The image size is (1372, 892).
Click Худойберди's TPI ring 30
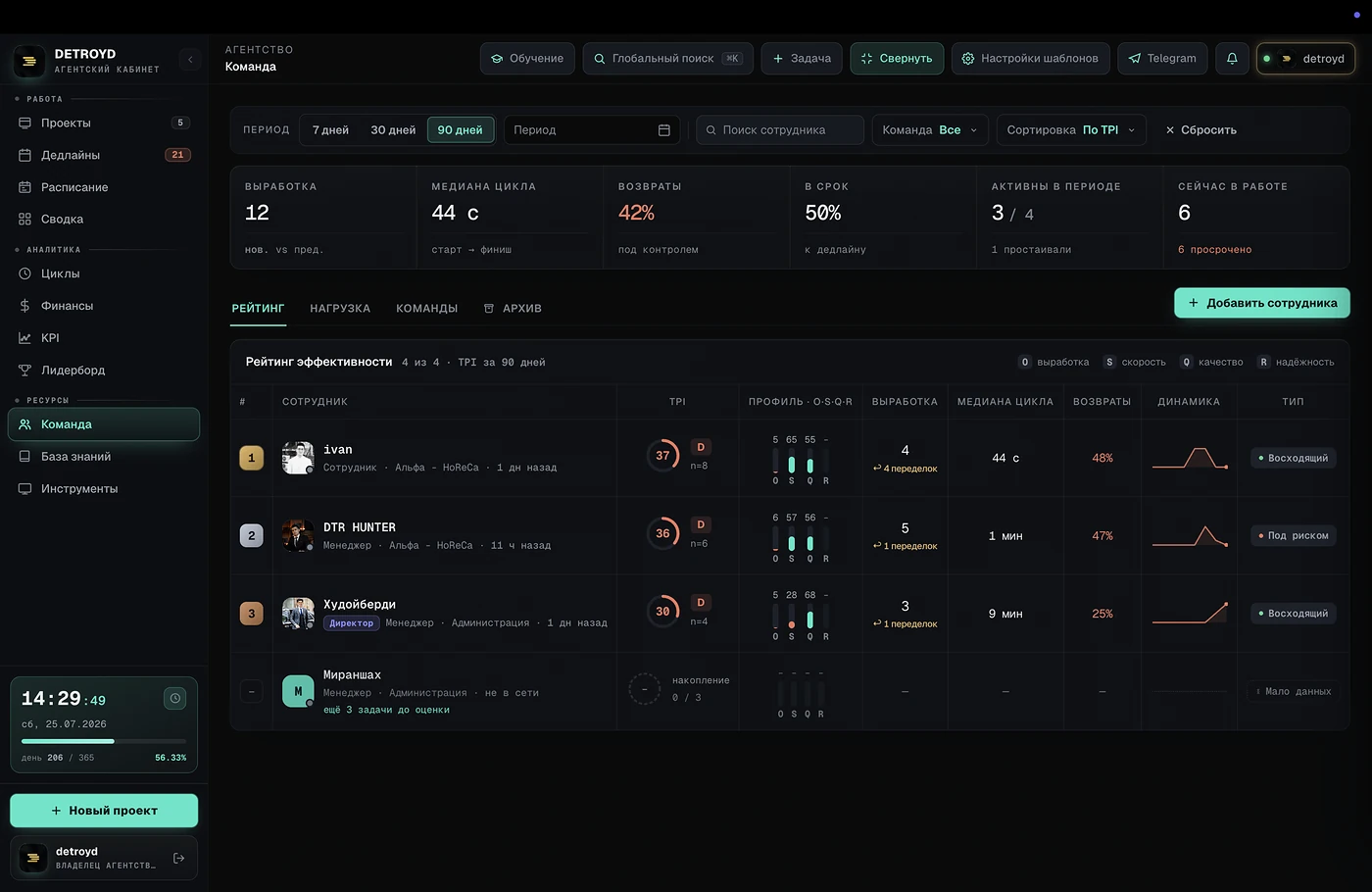[662, 611]
